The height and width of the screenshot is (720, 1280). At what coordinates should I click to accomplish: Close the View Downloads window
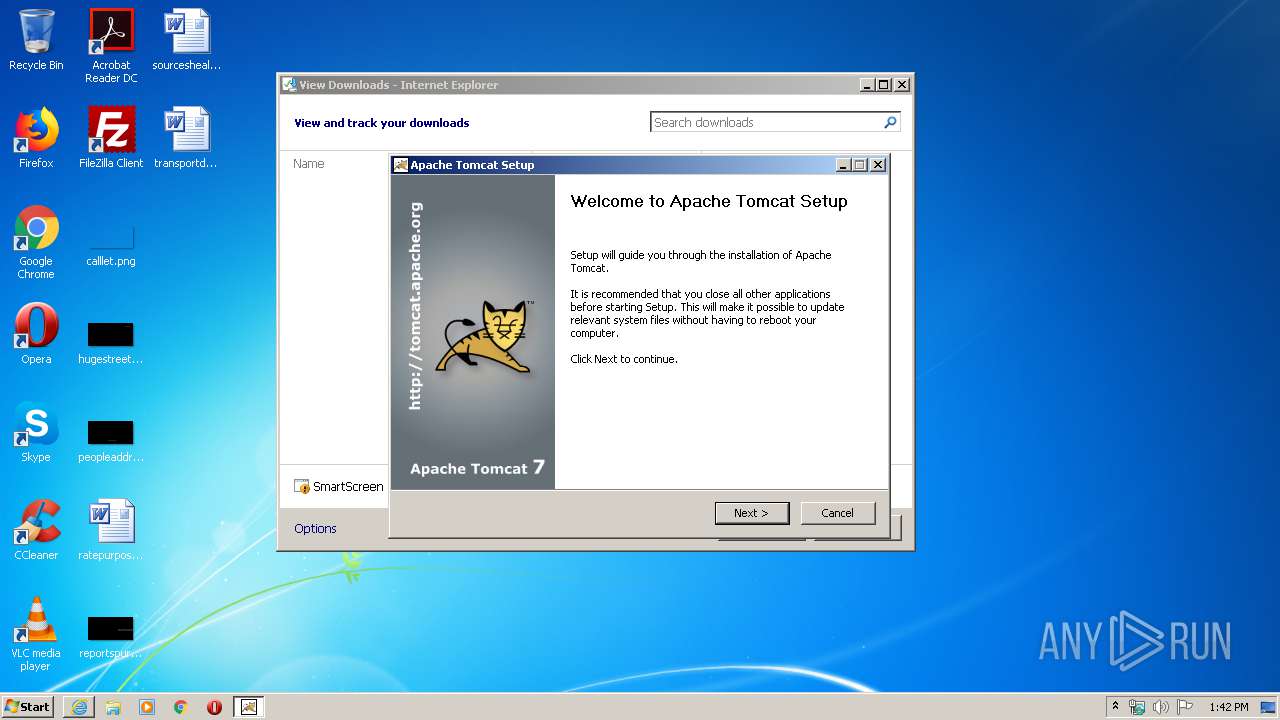(902, 85)
